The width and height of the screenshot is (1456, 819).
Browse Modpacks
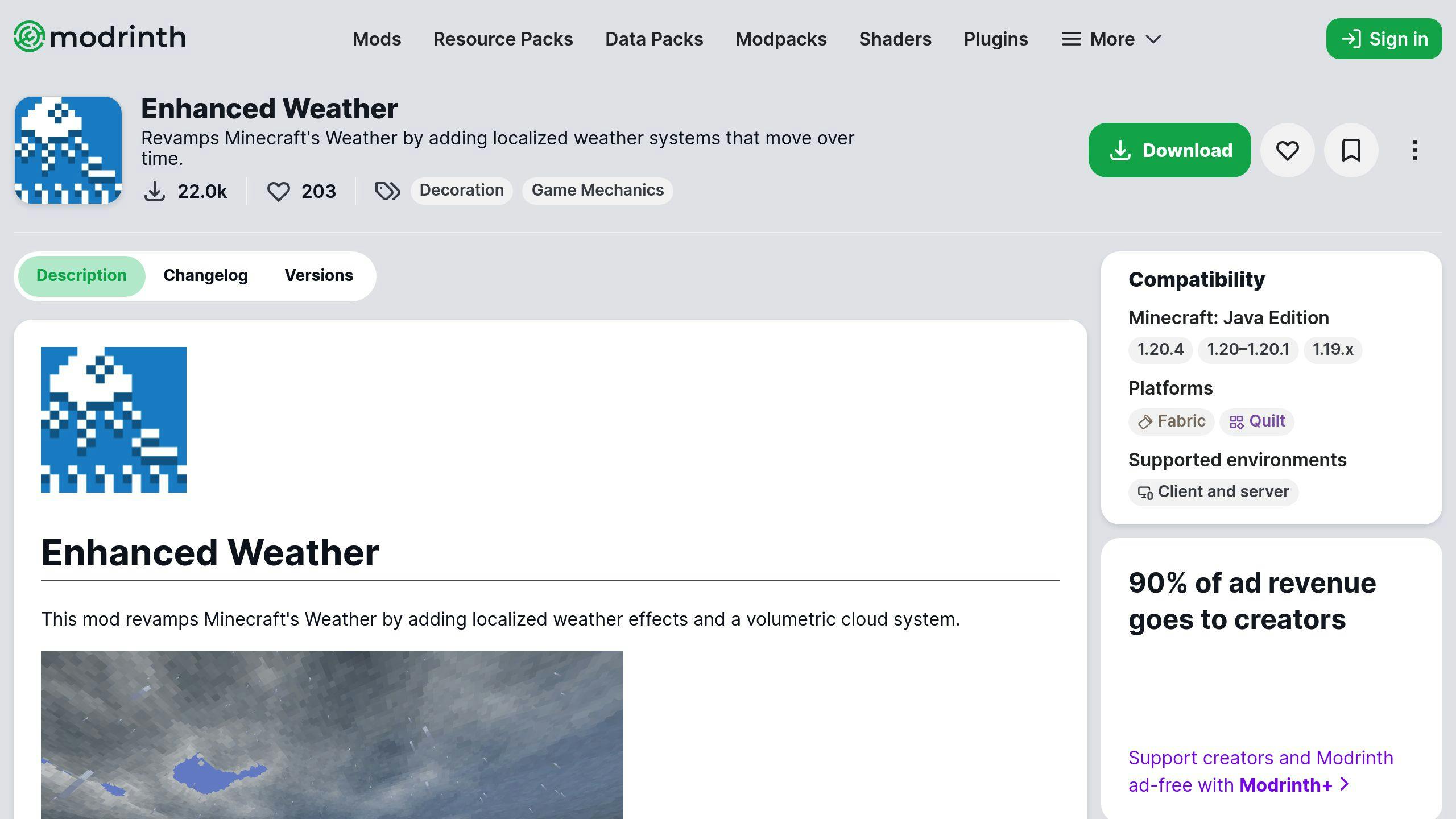point(781,39)
